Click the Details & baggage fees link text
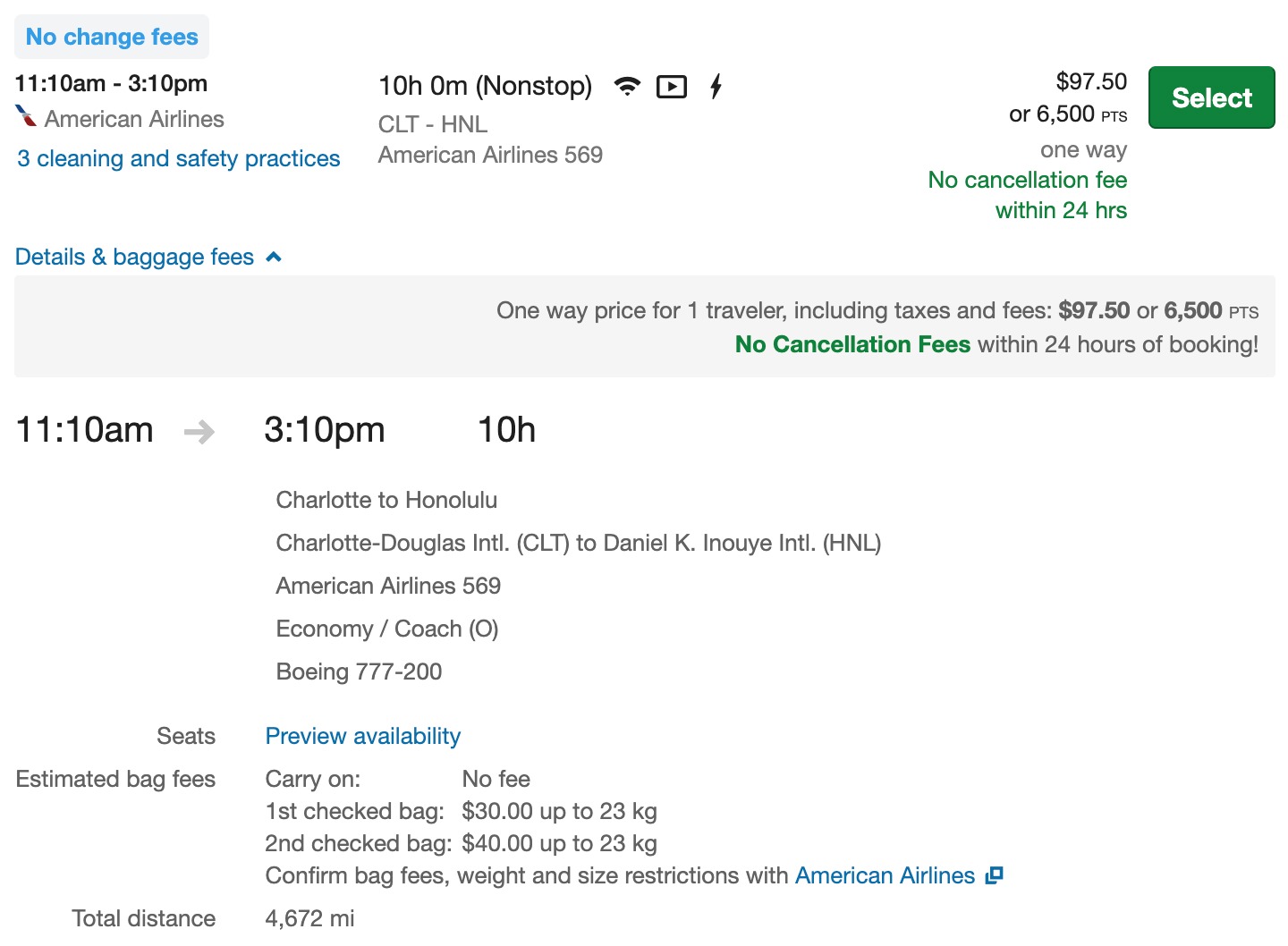Screen dimensions: 1288x946 pos(135,258)
